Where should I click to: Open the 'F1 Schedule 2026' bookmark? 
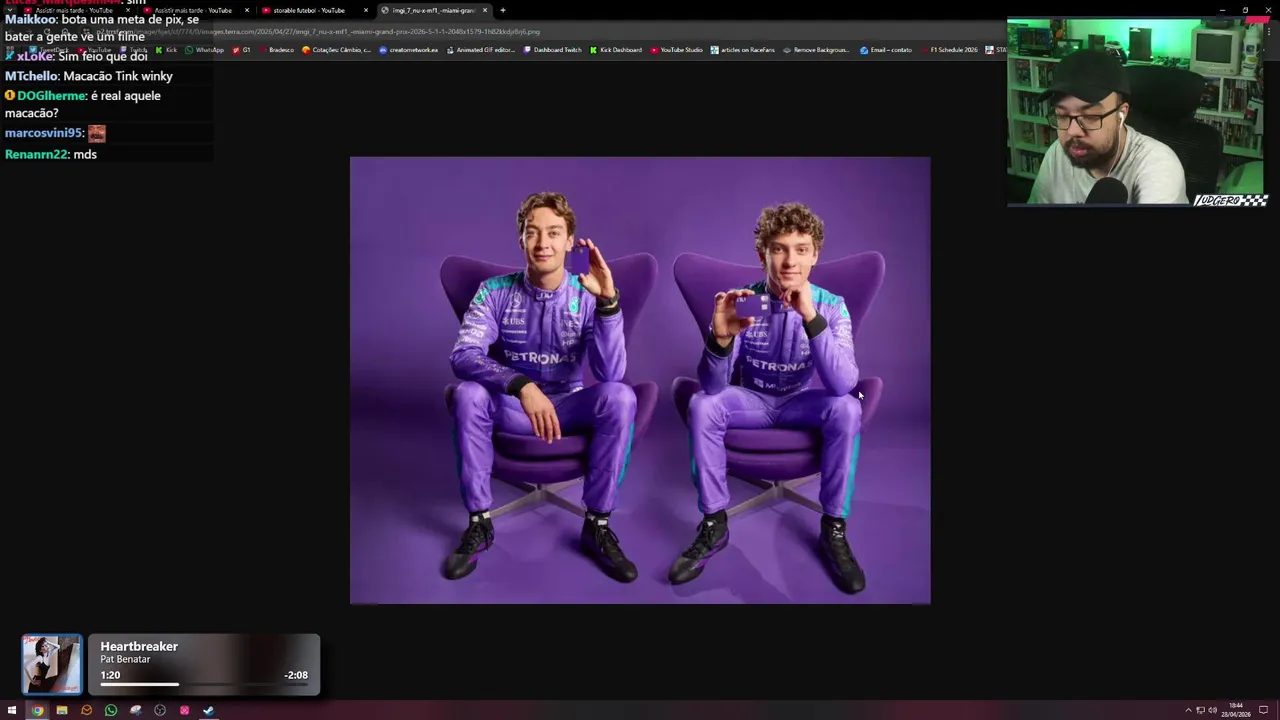(949, 50)
